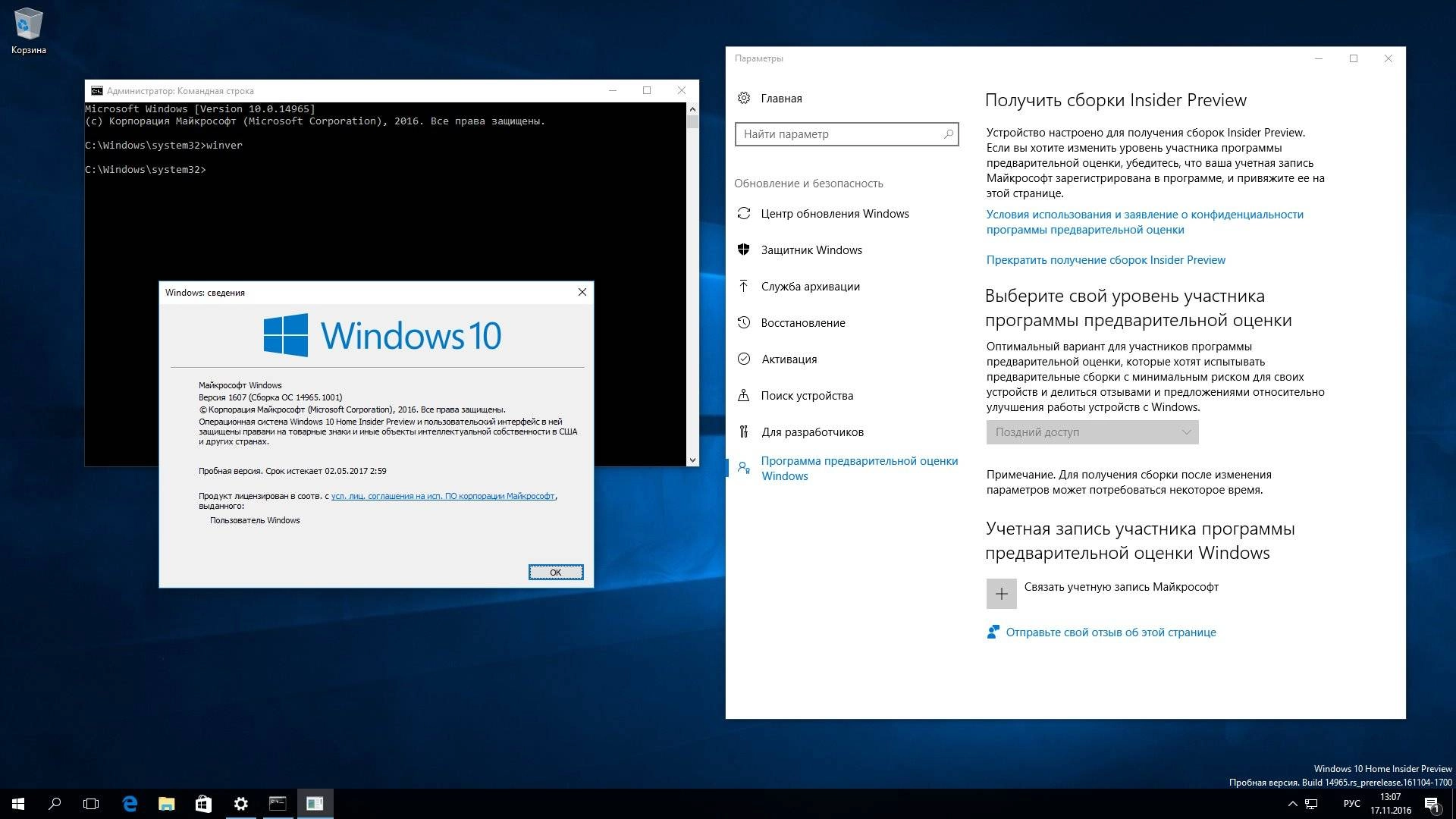Image resolution: width=1456 pixels, height=819 pixels.
Task: Click the Insider program person icon in sidebar
Action: click(744, 468)
